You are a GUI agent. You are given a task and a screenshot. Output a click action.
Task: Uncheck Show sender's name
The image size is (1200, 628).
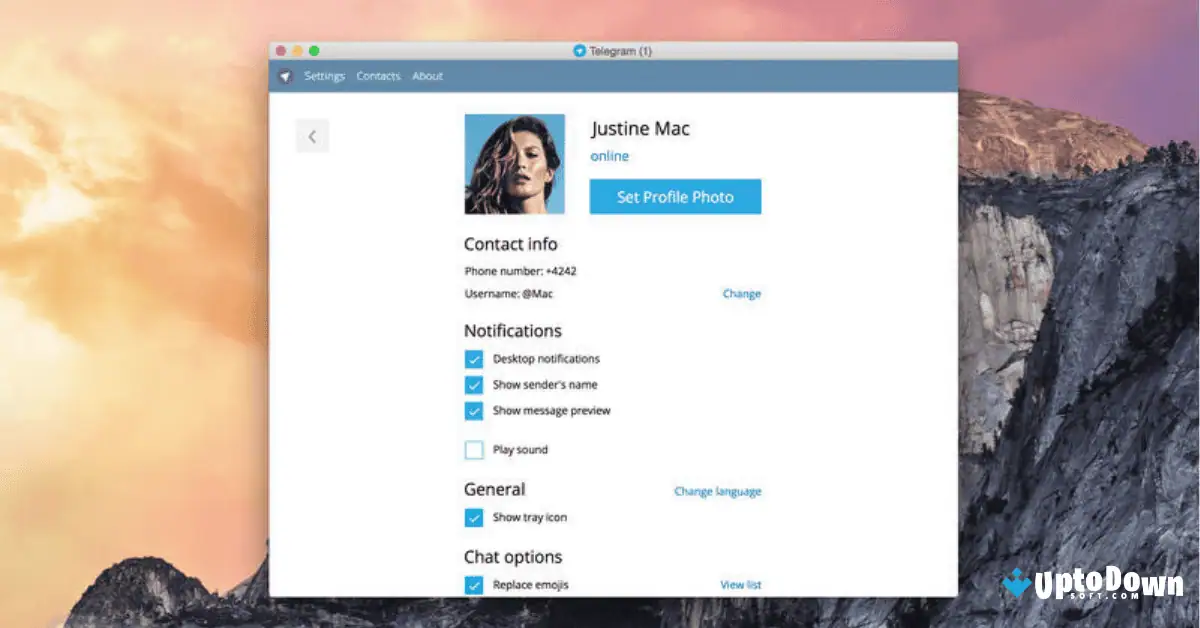coord(473,384)
